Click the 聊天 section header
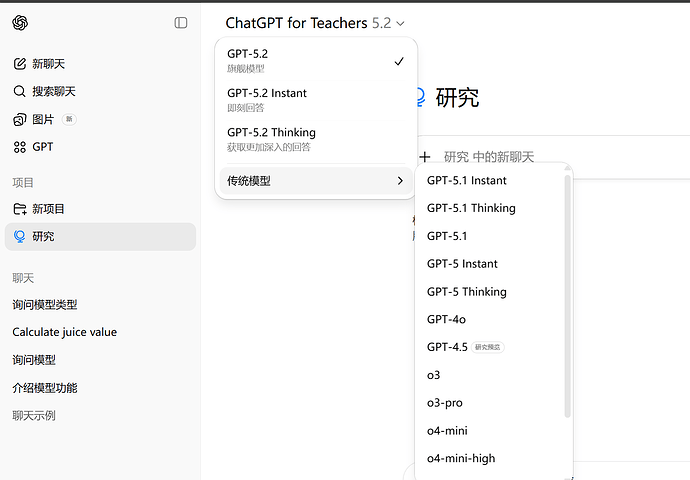This screenshot has width=690, height=480. 23,278
